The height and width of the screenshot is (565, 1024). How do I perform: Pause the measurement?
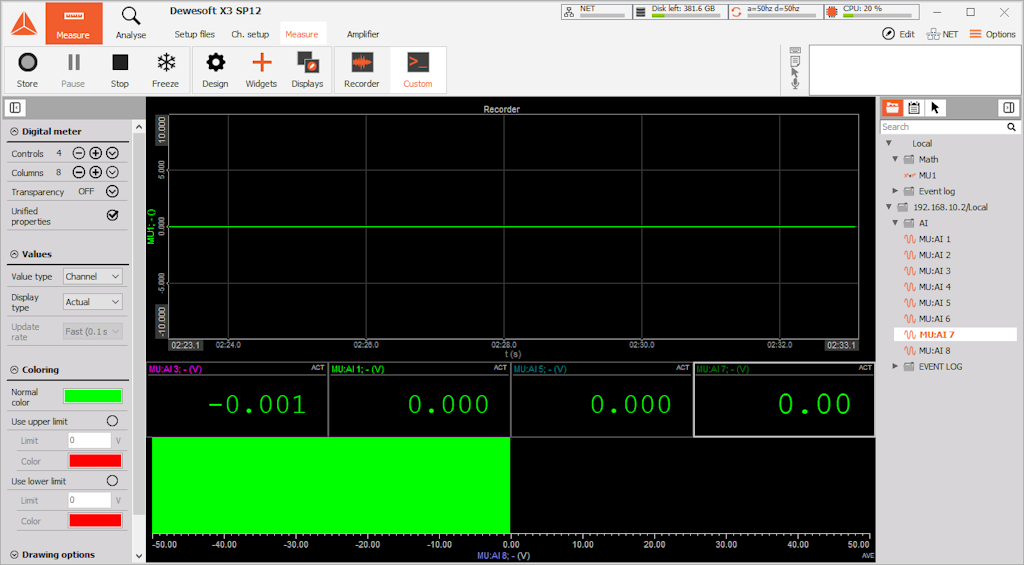point(73,70)
